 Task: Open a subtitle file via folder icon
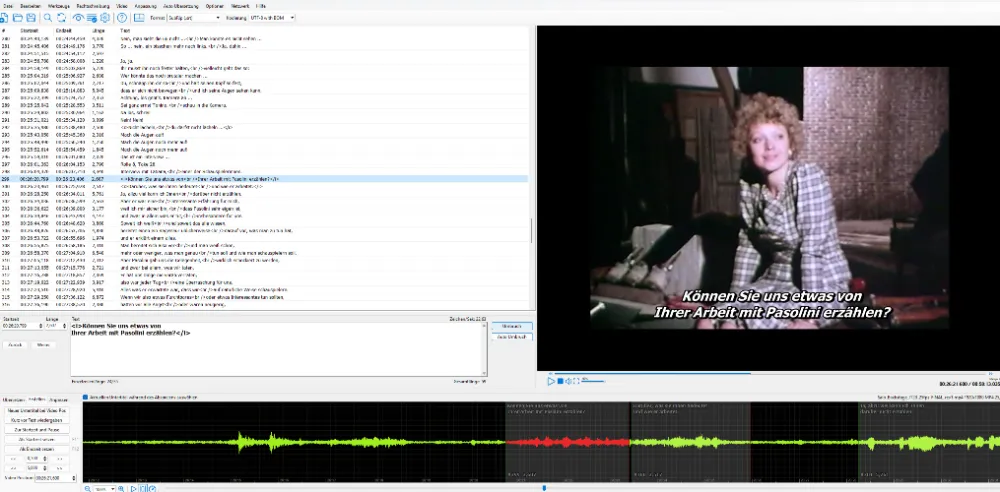click(x=18, y=18)
